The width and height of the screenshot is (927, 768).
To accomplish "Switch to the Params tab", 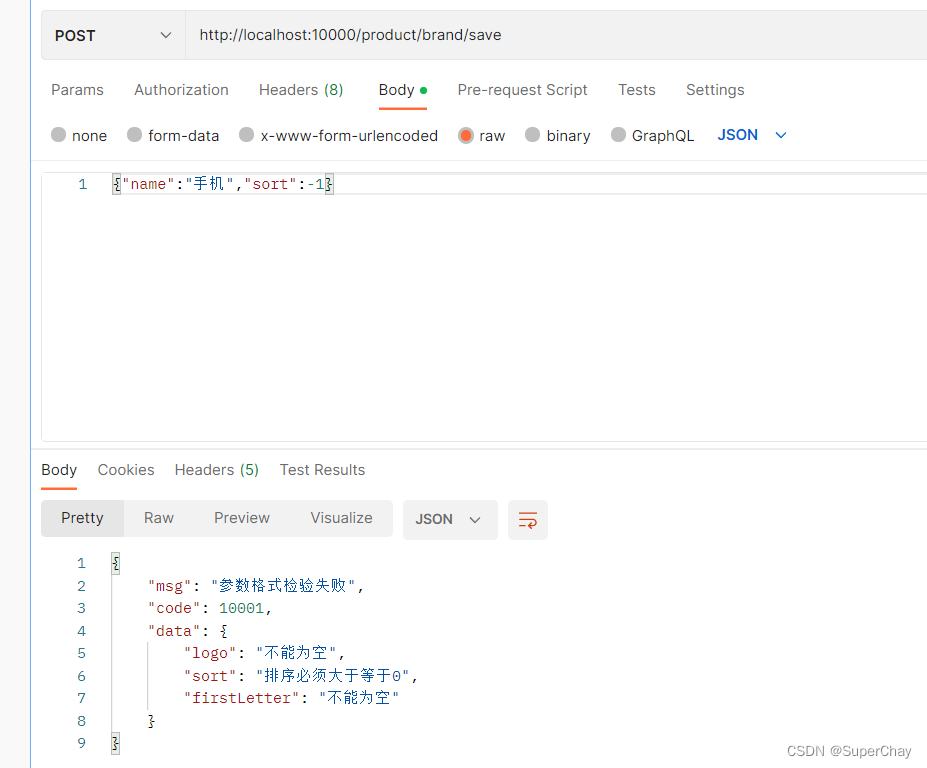I will click(x=77, y=90).
